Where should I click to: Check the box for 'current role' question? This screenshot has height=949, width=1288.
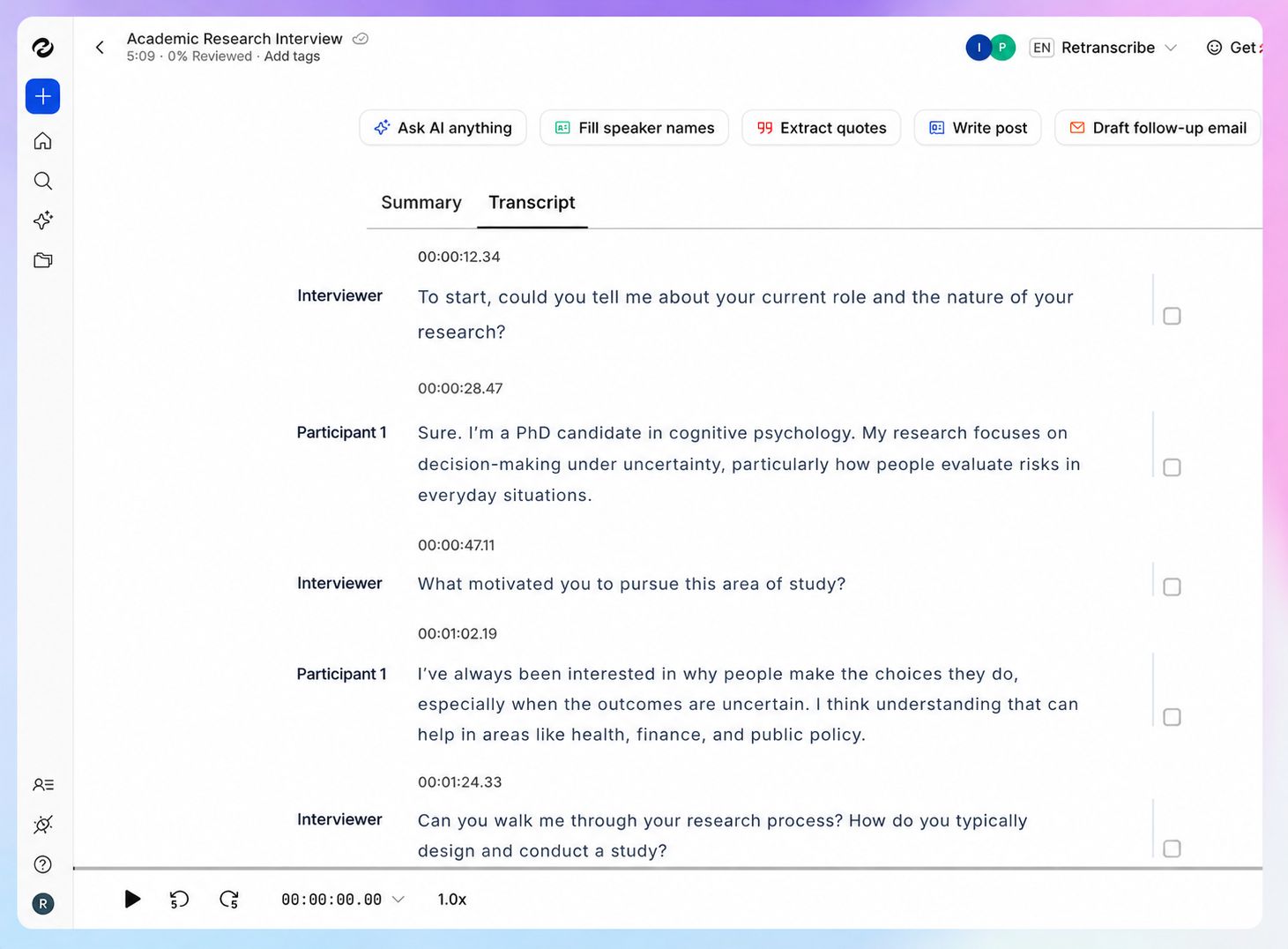pyautogui.click(x=1172, y=316)
